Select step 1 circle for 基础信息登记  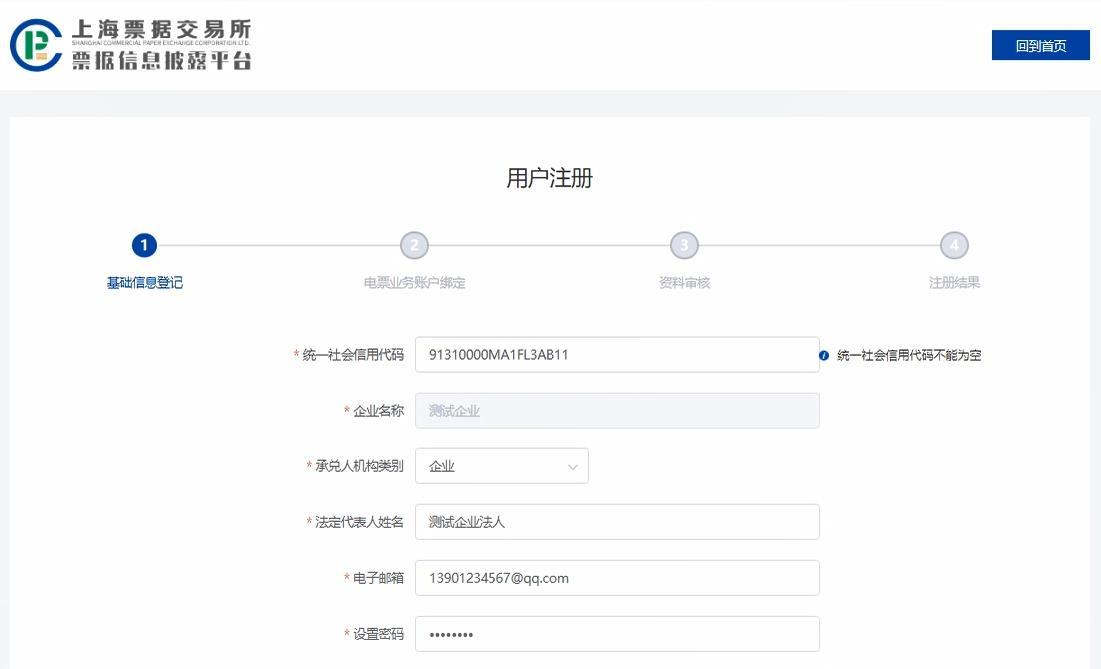[144, 245]
